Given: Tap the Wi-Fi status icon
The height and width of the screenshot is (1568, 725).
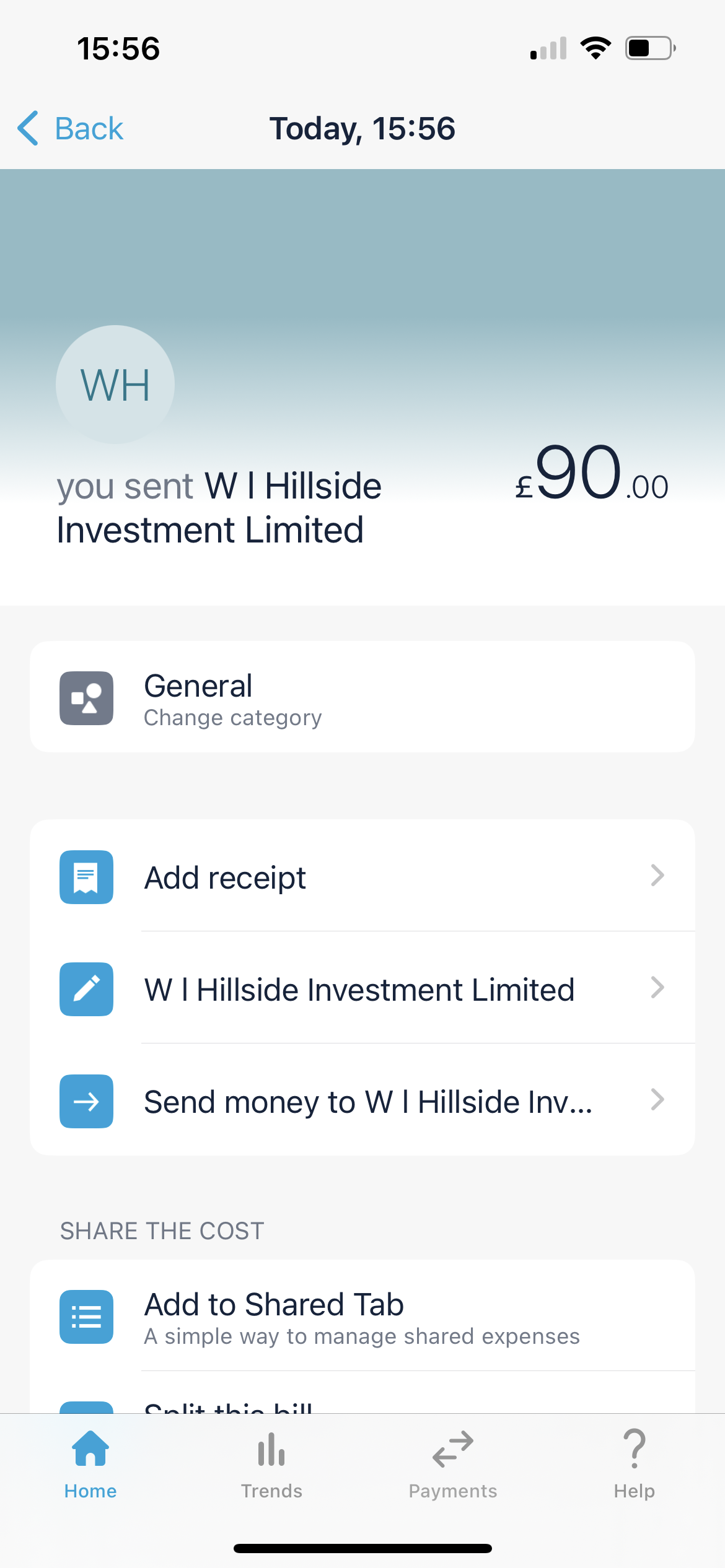Looking at the screenshot, I should tap(595, 48).
